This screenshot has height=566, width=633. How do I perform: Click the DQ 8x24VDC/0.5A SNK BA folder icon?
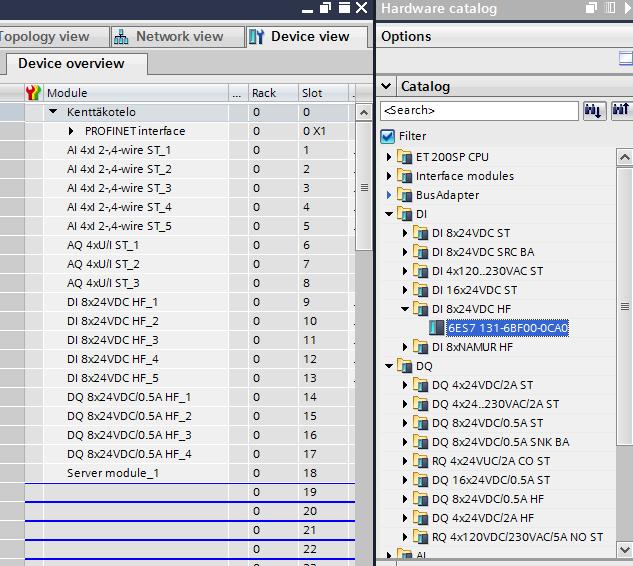click(421, 442)
